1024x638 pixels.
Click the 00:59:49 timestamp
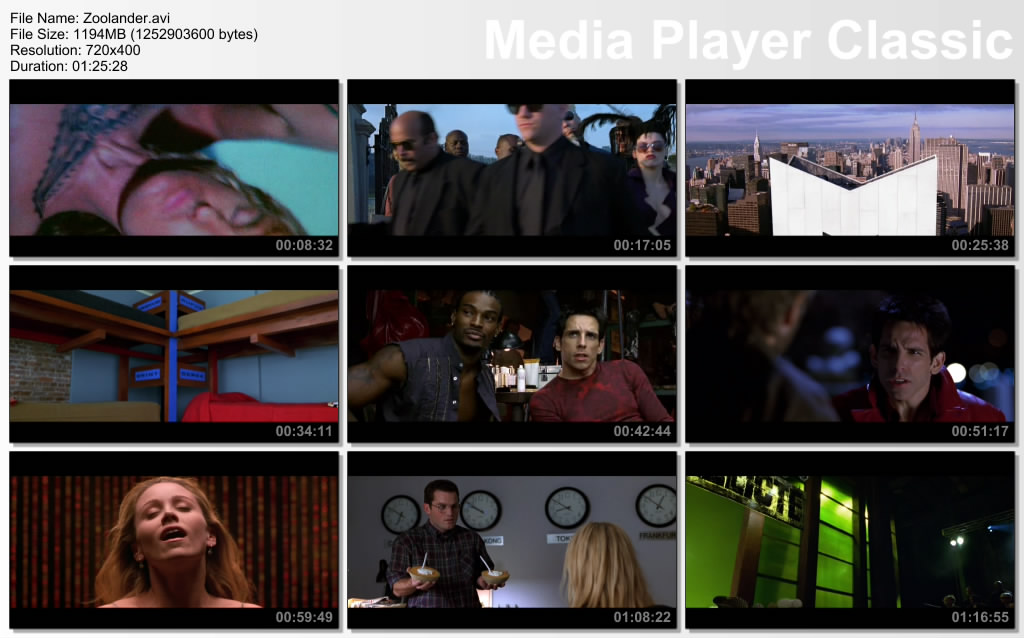(304, 617)
